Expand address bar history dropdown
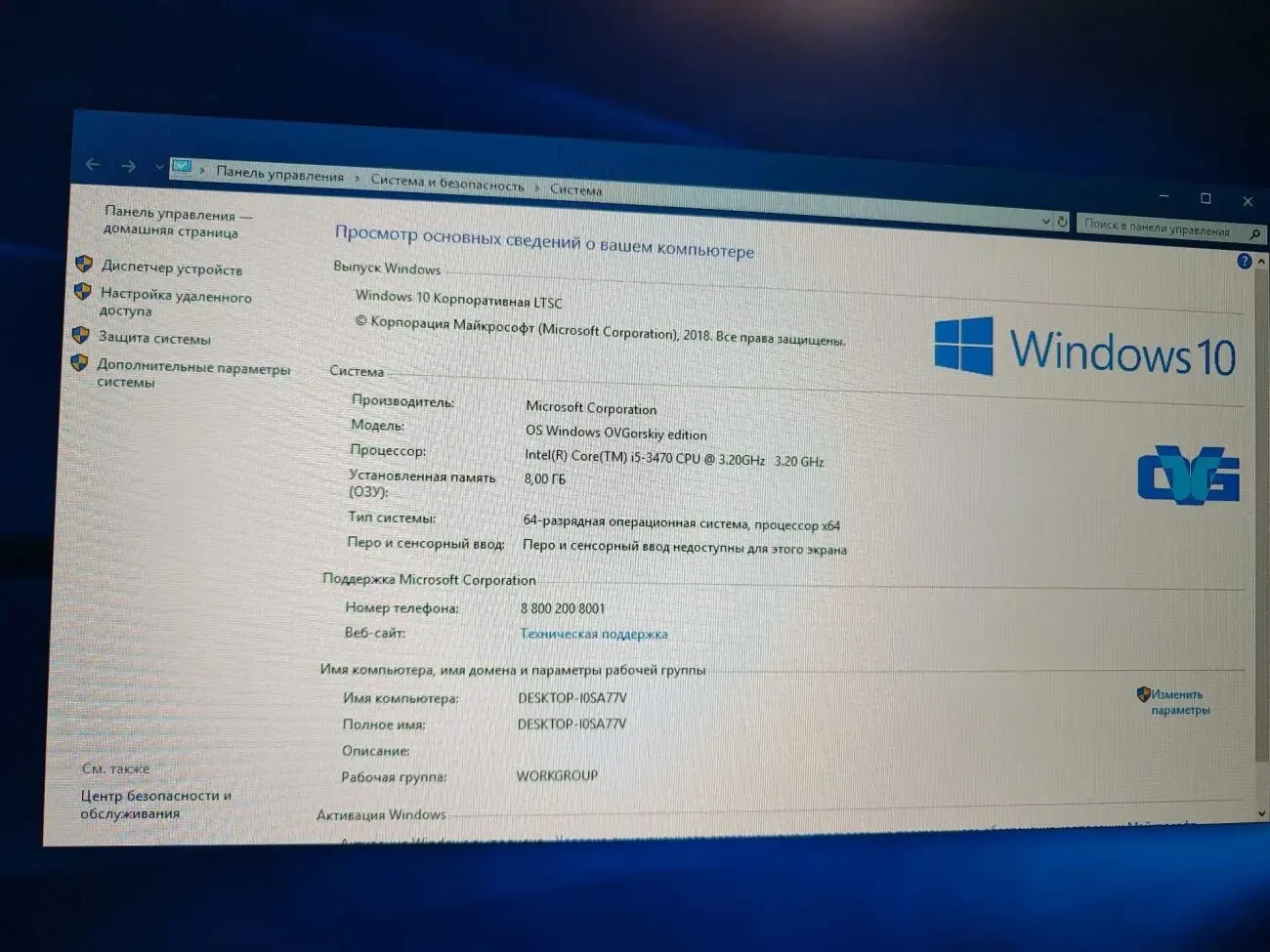The height and width of the screenshot is (952, 1270). [x=1045, y=221]
